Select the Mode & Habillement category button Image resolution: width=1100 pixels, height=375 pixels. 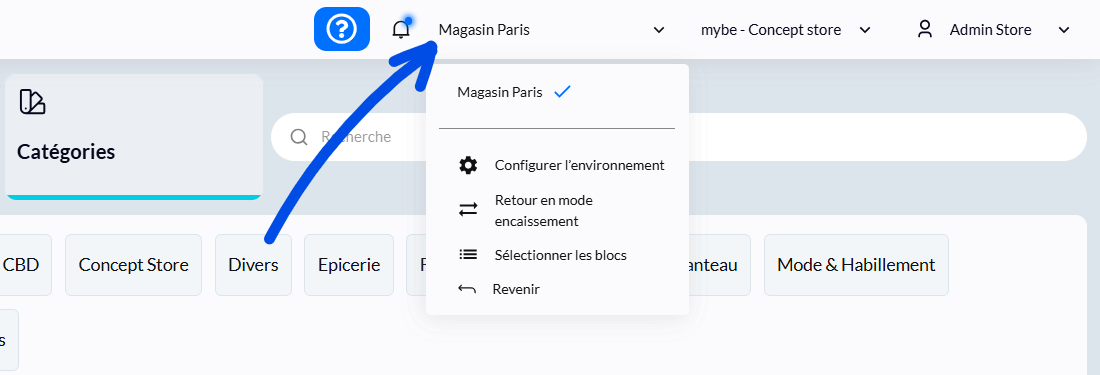(x=856, y=265)
